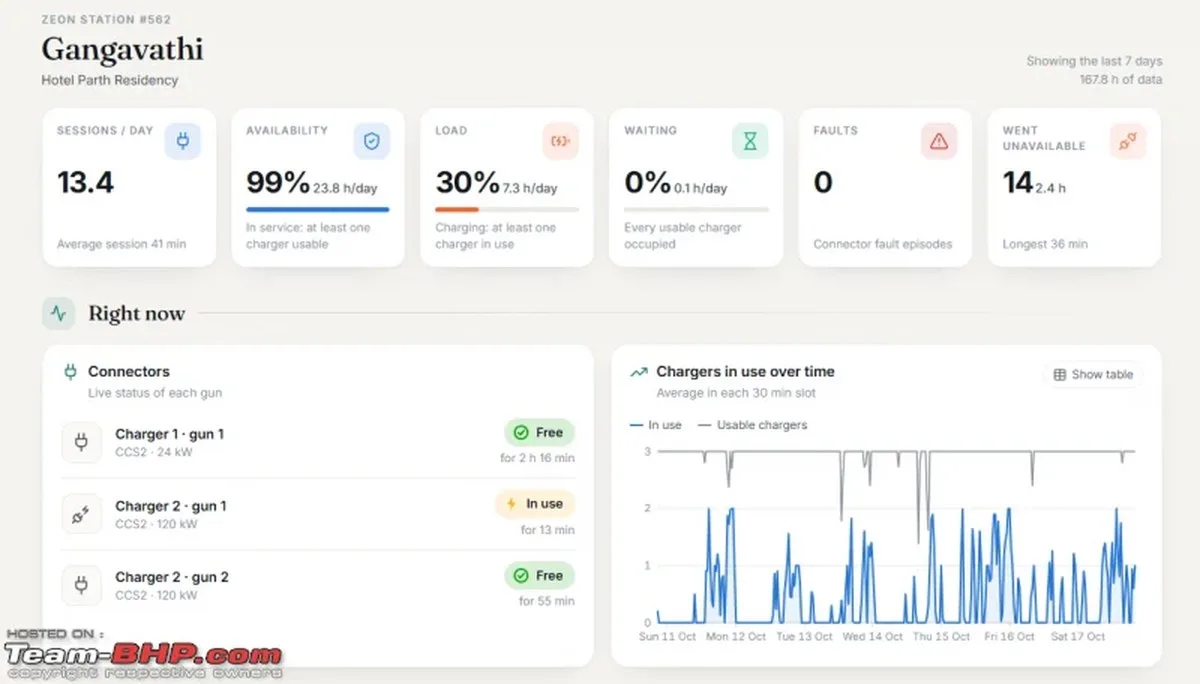Viewport: 1200px width, 684px height.
Task: Click the green plug icon beside Connectors heading
Action: click(70, 372)
